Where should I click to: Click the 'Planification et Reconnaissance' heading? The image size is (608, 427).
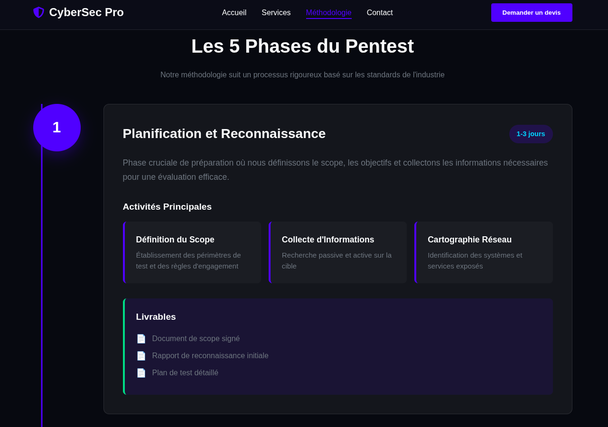[224, 134]
